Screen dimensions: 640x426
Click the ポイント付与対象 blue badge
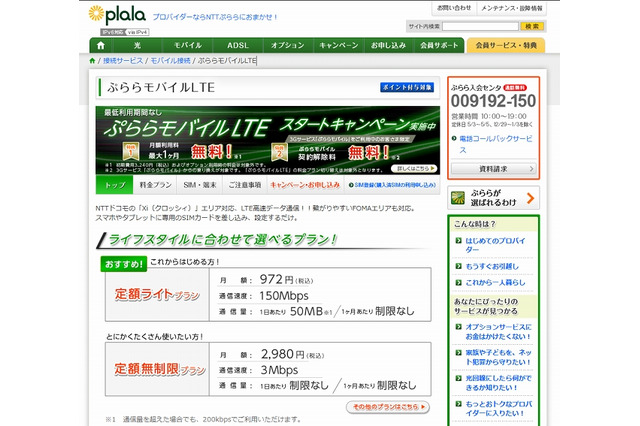[x=407, y=87]
